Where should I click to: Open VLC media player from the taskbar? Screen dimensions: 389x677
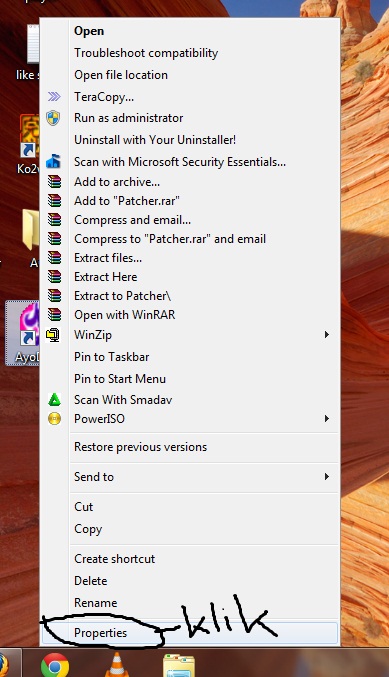(x=117, y=665)
